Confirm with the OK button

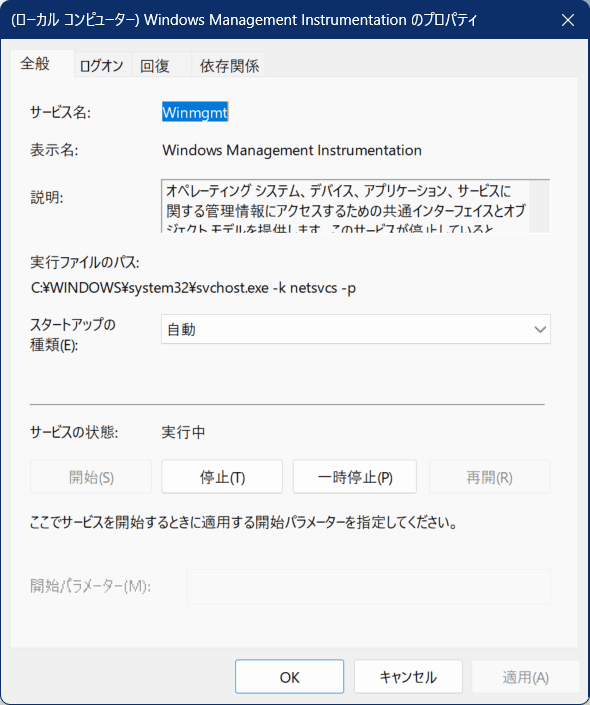(x=289, y=677)
